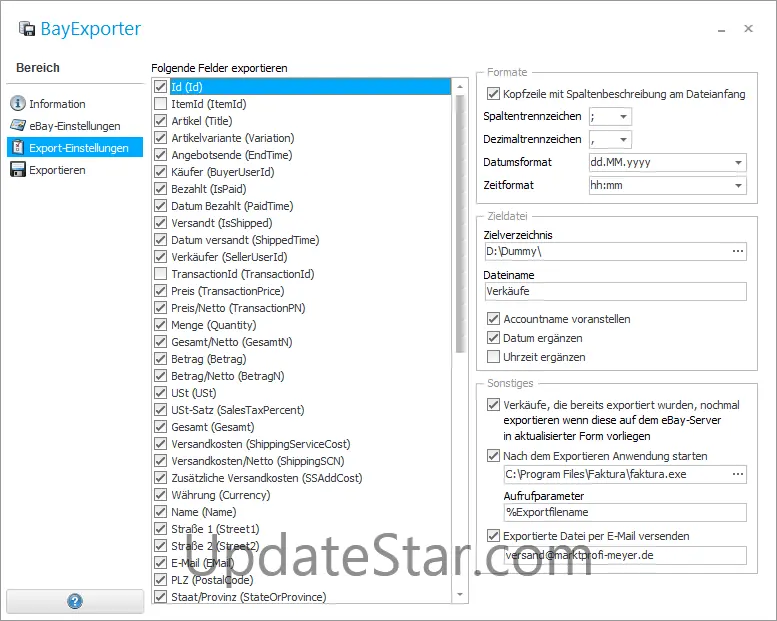This screenshot has height=621, width=777.
Task: Toggle re-export of already exported Verkäufe
Action: pyautogui.click(x=493, y=405)
